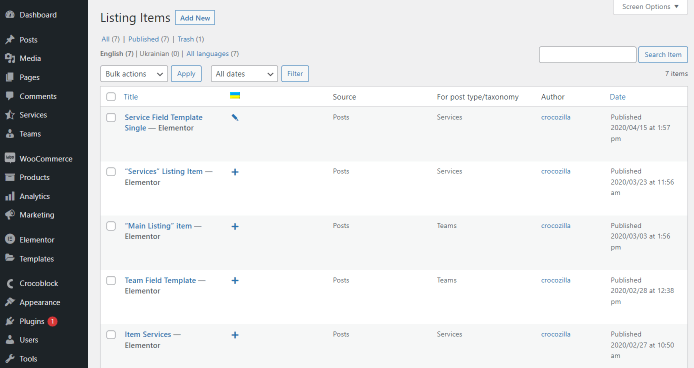Click the Apply bulk action button

[x=186, y=74]
